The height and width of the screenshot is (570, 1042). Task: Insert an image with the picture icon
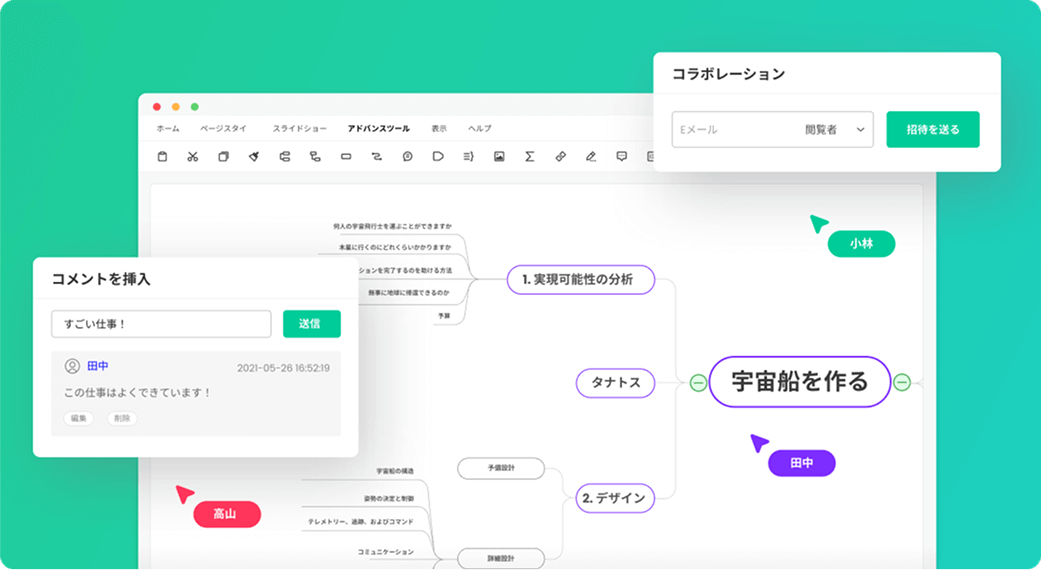pyautogui.click(x=499, y=156)
